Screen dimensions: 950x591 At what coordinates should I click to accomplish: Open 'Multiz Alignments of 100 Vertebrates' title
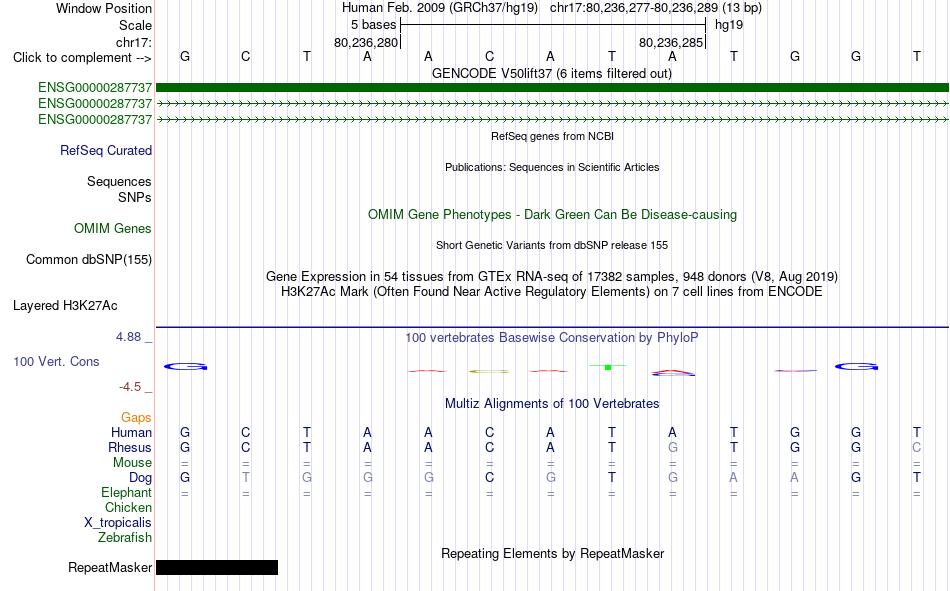coord(552,404)
